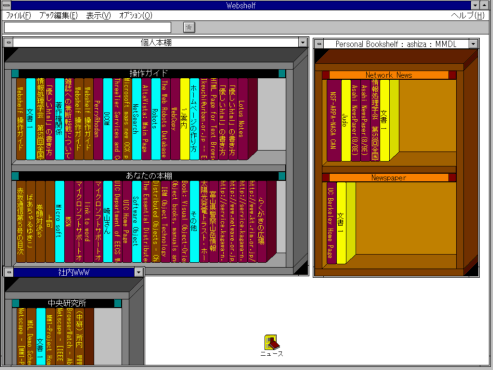The image size is (493, 370).
Task: Click the teal square left of 操作ガイド shelf label
Action: (x=15, y=73)
